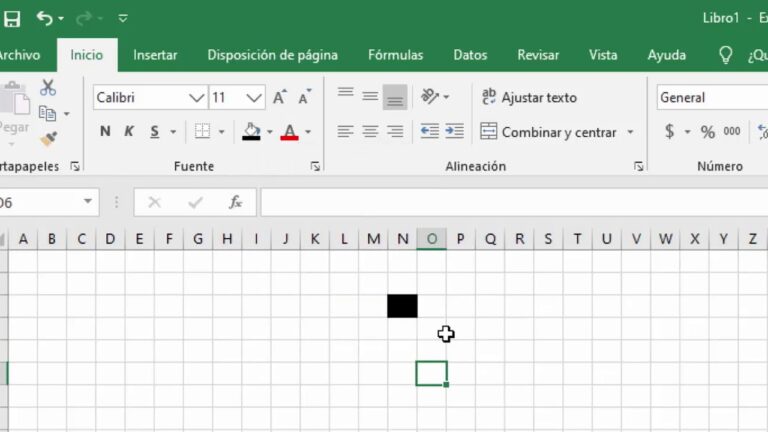Expand the copy options arrow
768x432 pixels.
(x=67, y=114)
